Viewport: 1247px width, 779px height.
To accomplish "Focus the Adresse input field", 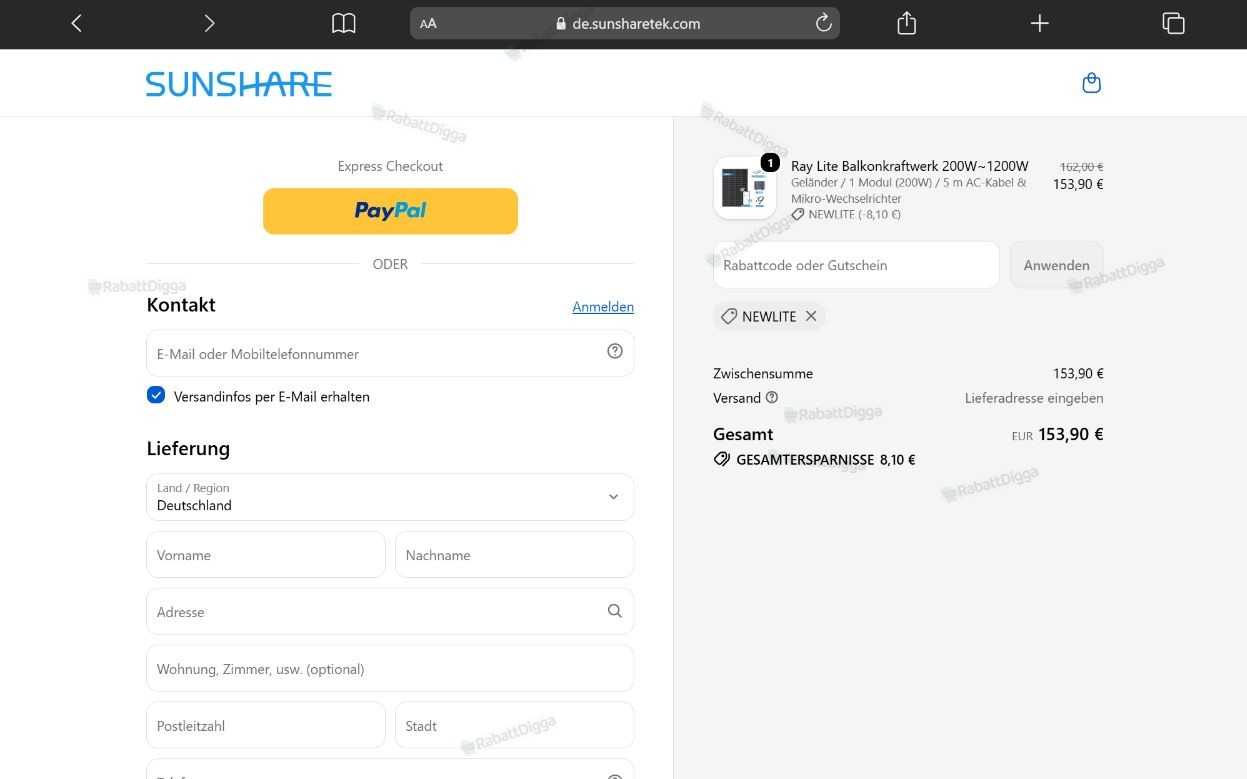I will tap(390, 611).
